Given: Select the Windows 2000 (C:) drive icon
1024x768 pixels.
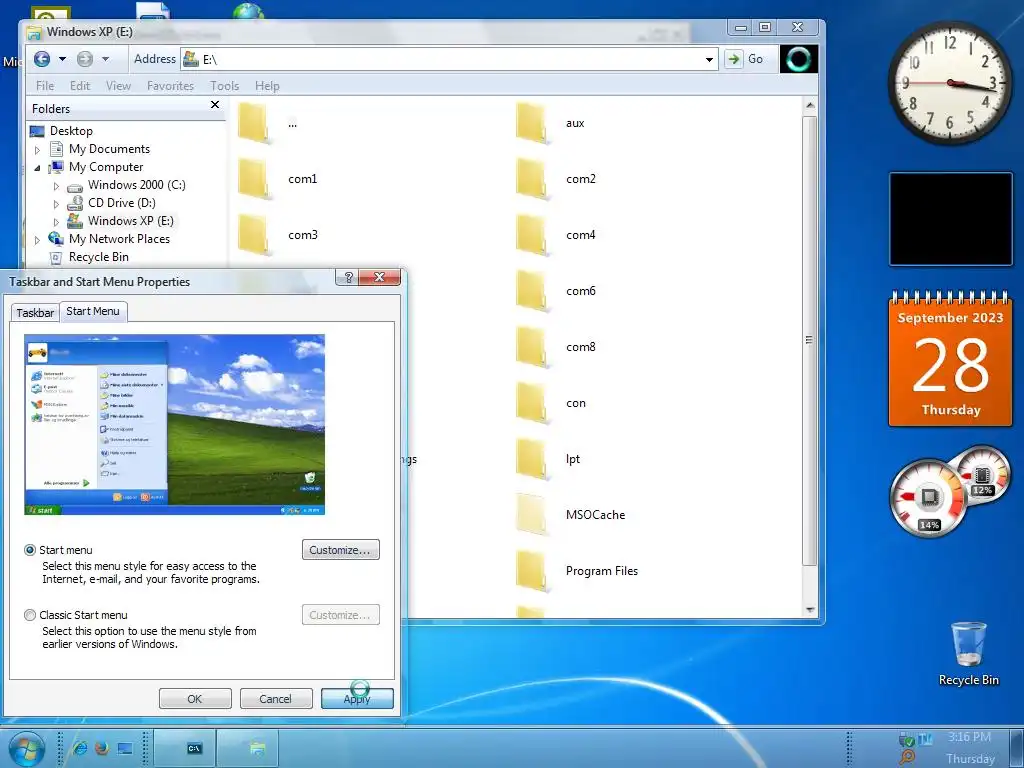Looking at the screenshot, I should (x=76, y=186).
